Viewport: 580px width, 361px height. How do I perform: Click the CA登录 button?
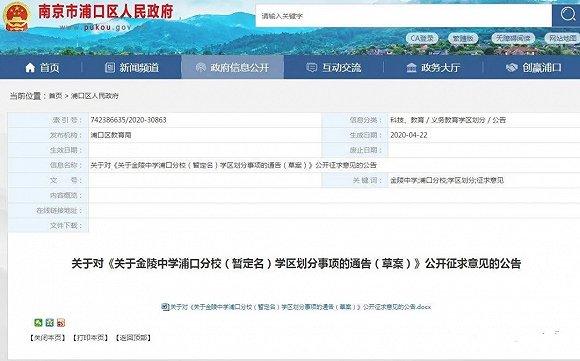coord(422,38)
